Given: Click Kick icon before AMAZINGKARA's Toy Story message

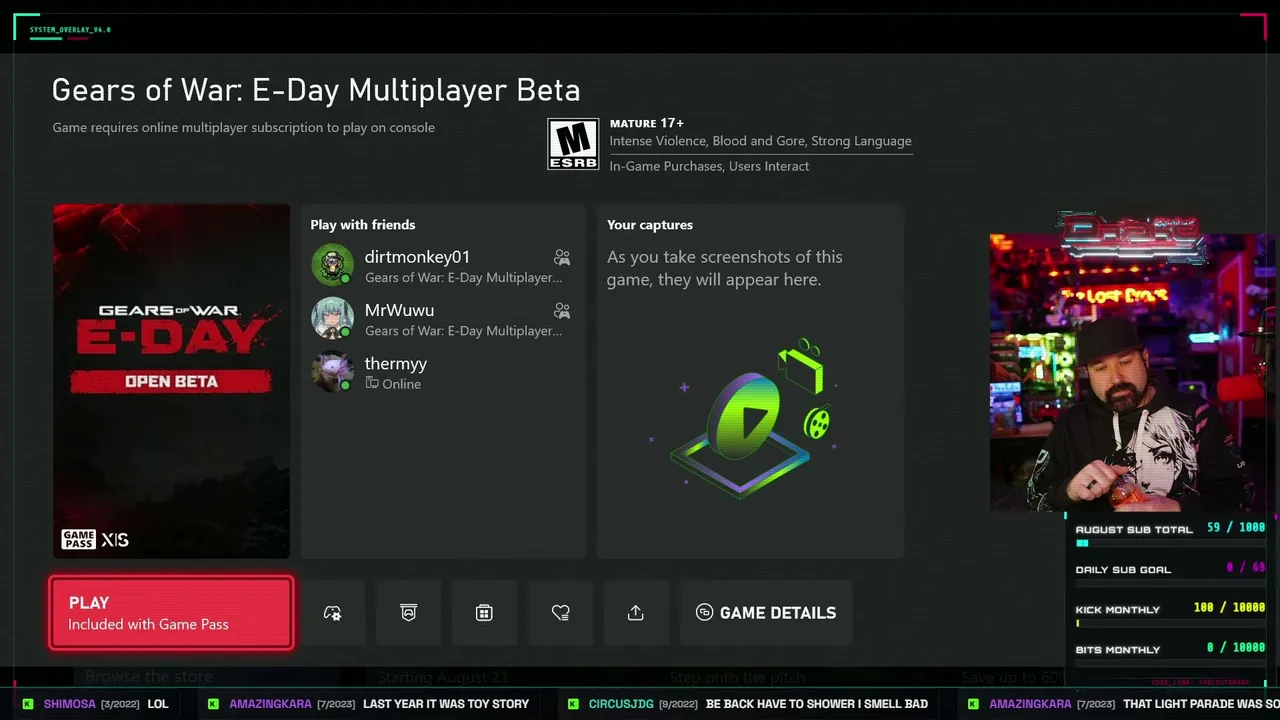Looking at the screenshot, I should [213, 704].
